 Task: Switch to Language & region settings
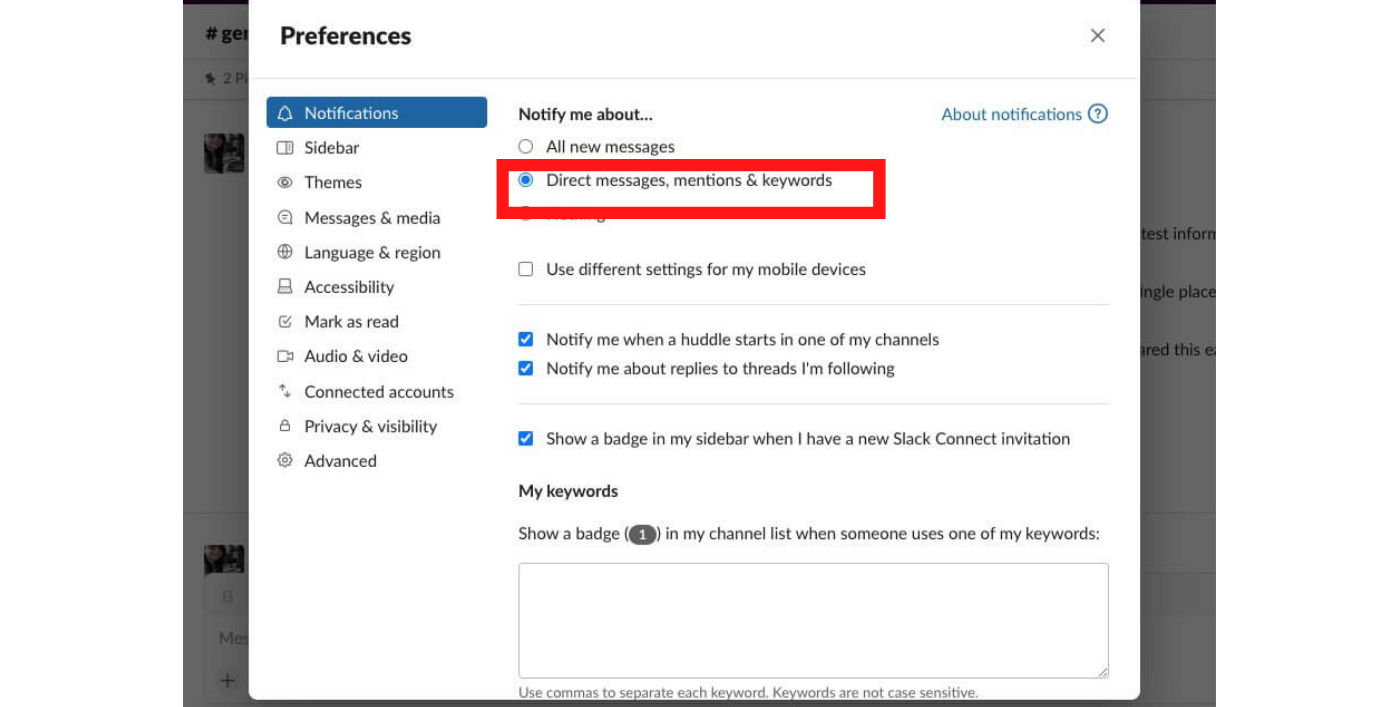tap(377, 252)
